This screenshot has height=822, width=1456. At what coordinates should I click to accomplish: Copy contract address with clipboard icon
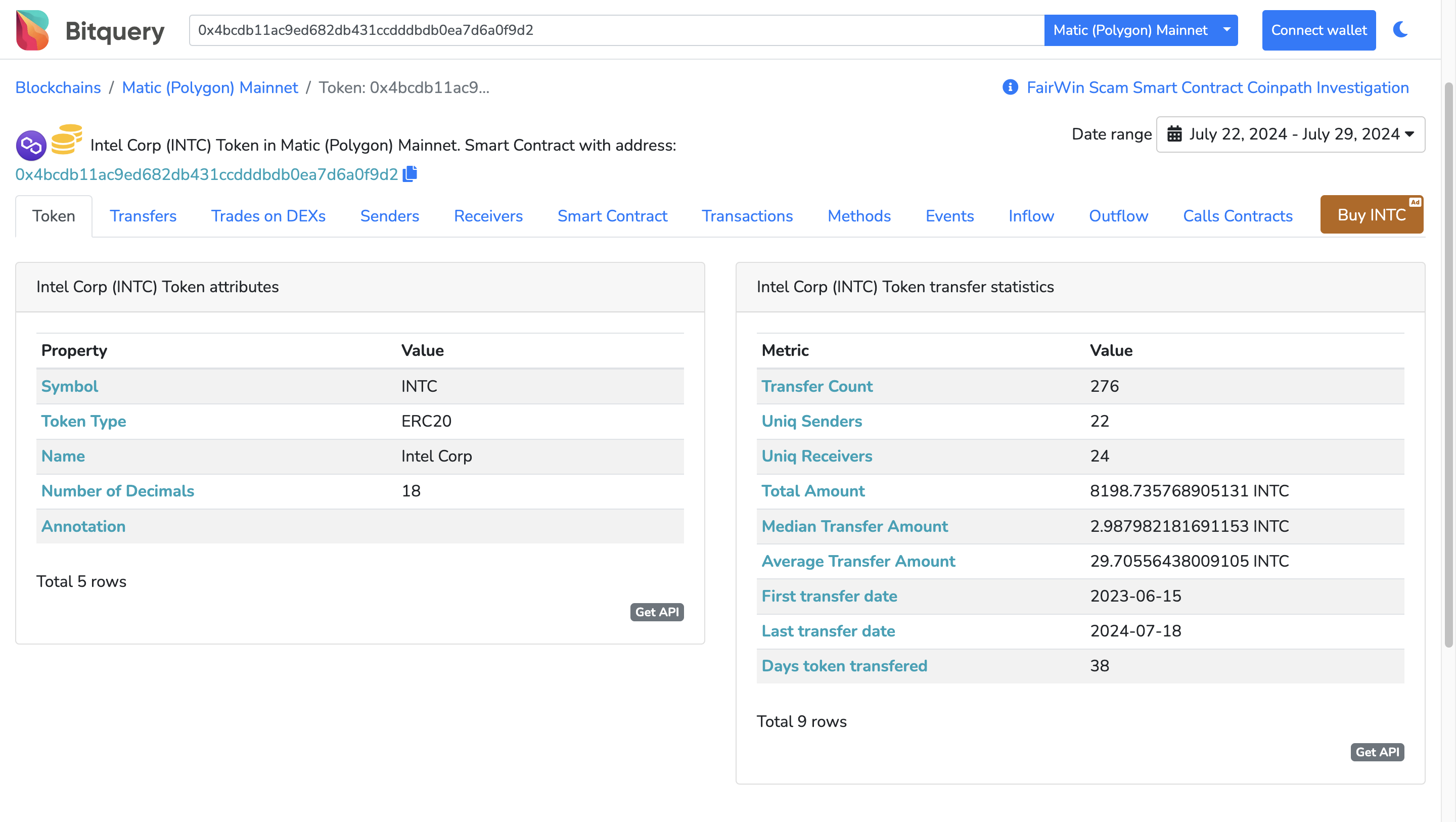pyautogui.click(x=410, y=173)
